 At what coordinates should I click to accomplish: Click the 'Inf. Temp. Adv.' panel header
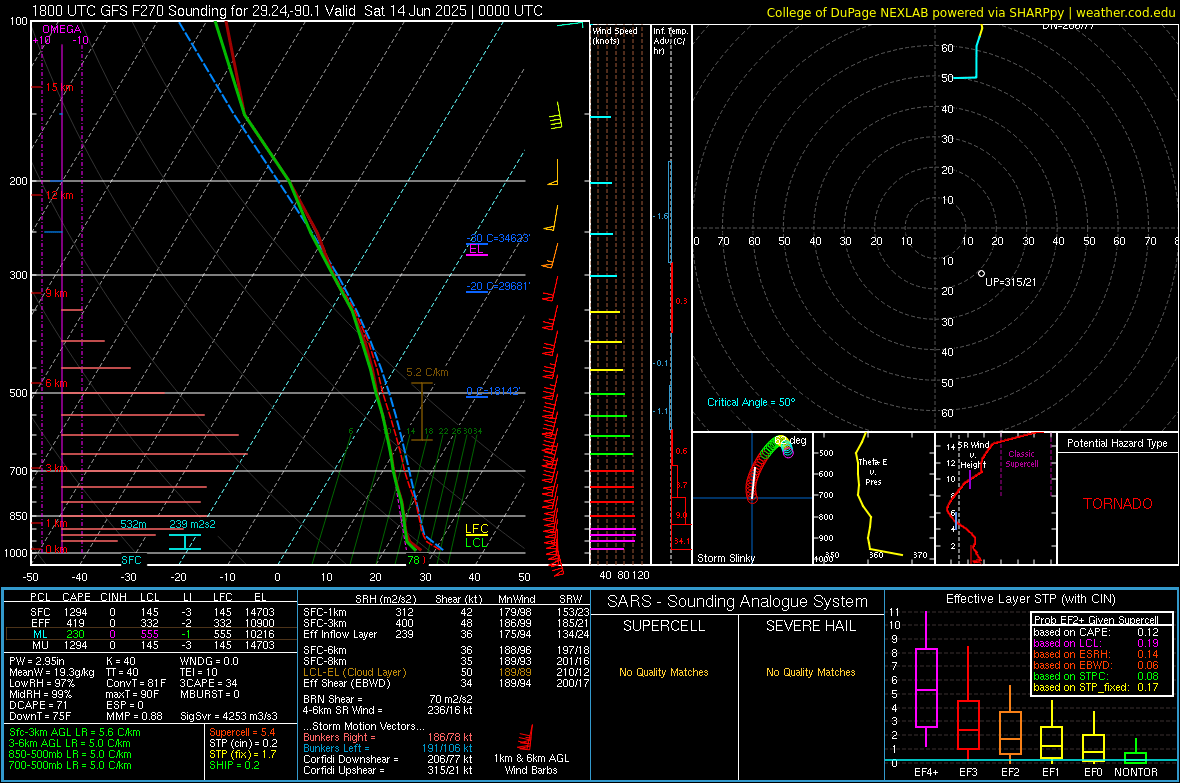coord(669,41)
